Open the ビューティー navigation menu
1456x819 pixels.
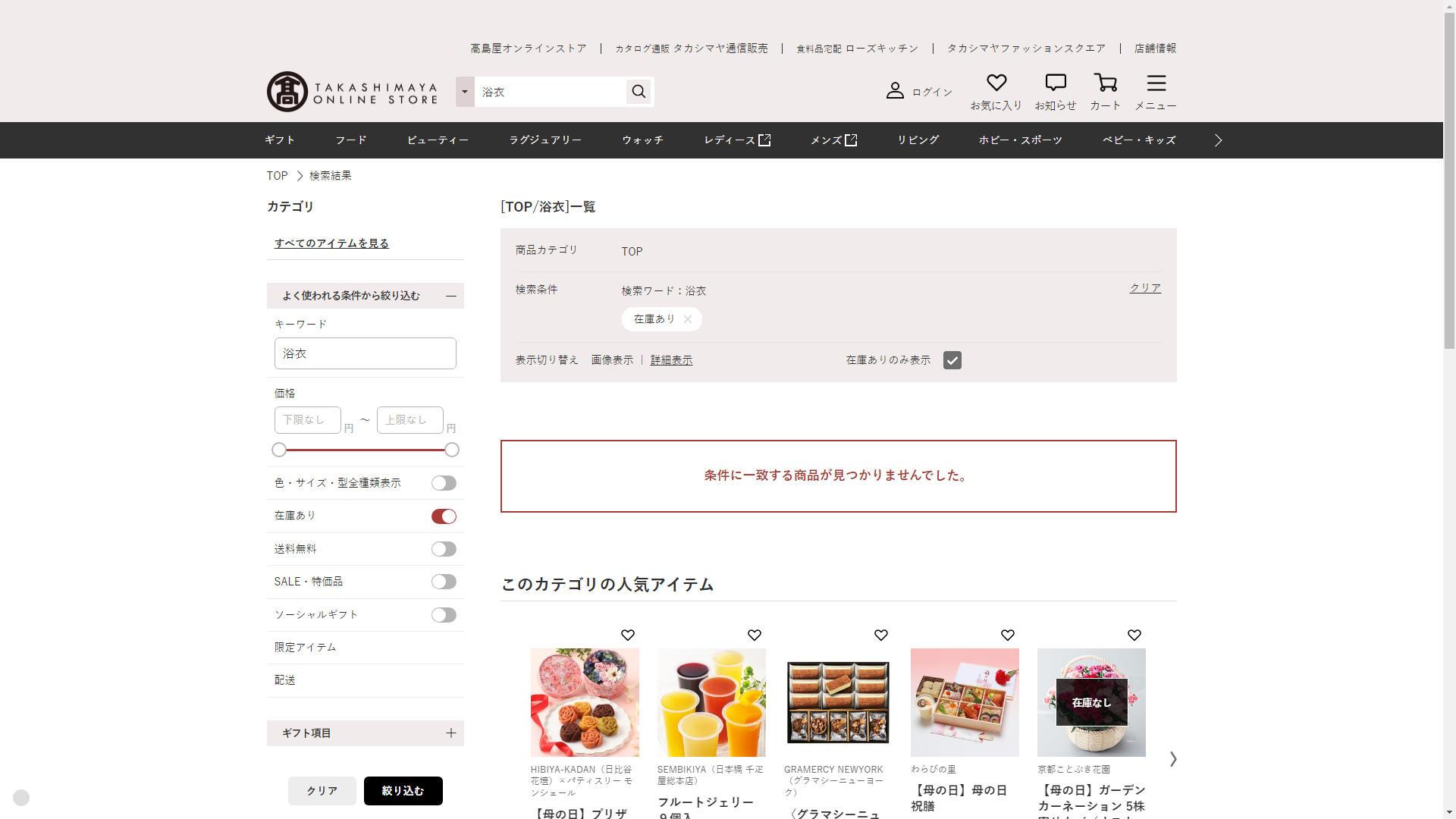click(438, 140)
